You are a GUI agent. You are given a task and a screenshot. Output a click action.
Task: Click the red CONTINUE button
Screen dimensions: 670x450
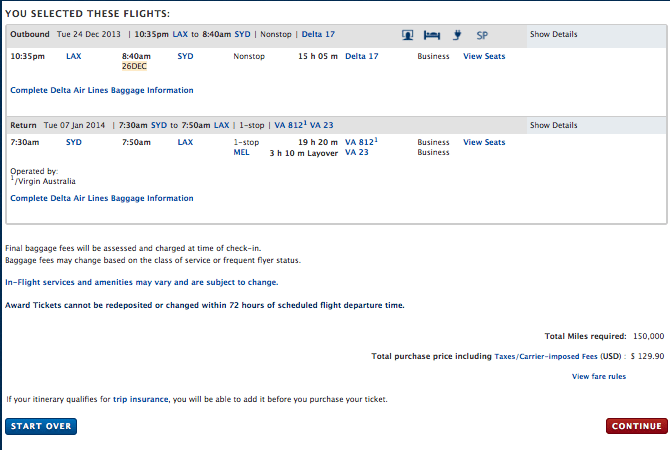(636, 426)
